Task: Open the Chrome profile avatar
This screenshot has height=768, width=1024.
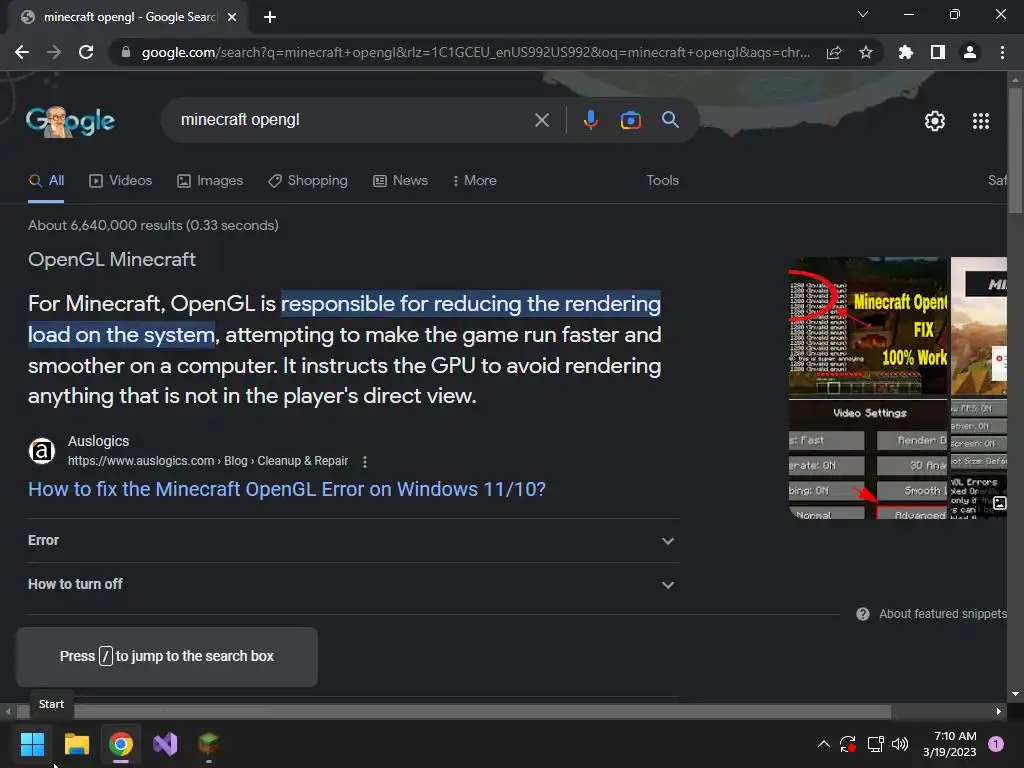Action: point(970,52)
